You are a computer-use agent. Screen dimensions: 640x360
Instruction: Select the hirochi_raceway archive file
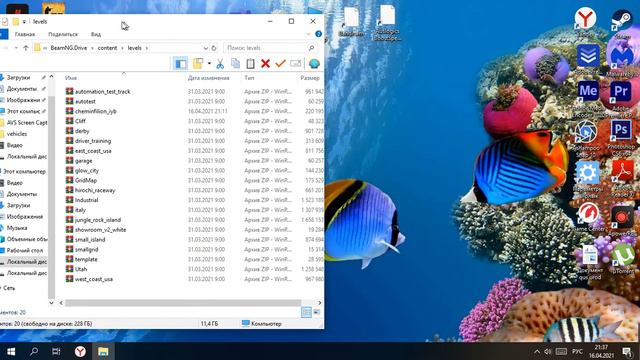click(x=95, y=190)
